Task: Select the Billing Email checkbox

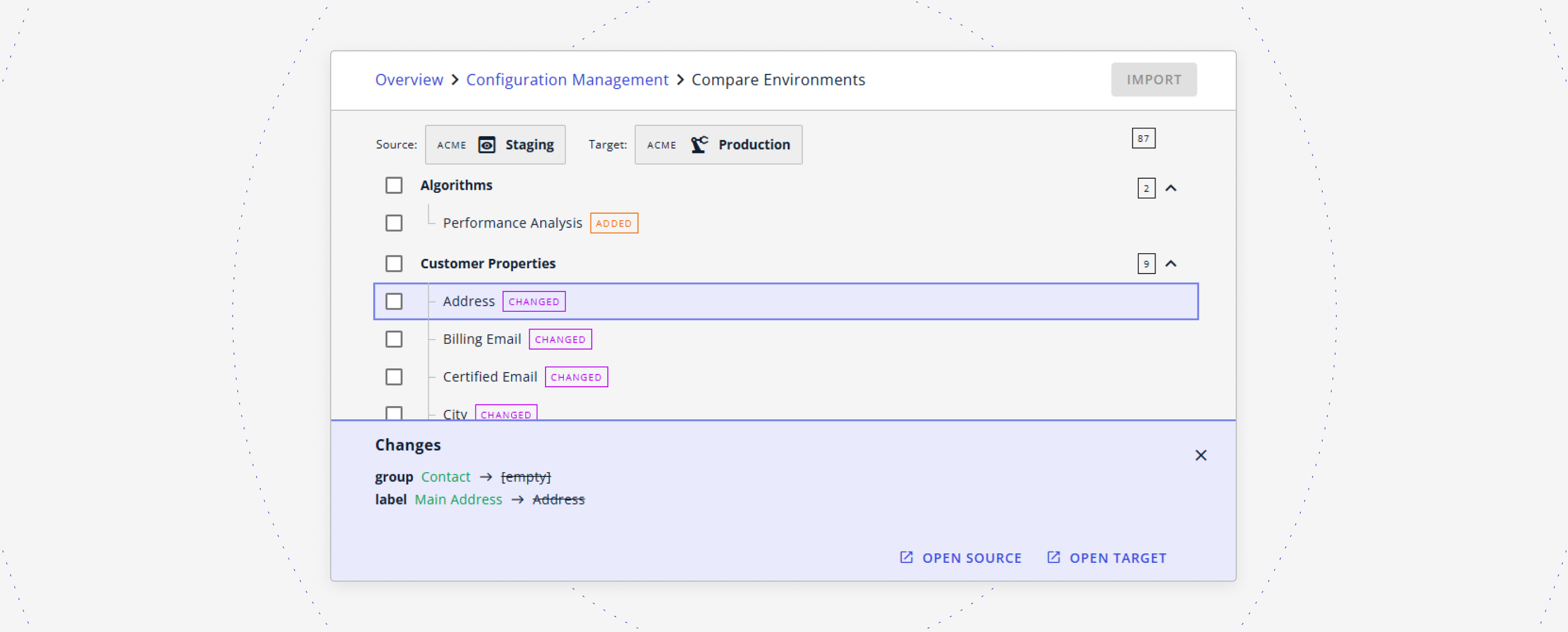Action: coord(394,339)
